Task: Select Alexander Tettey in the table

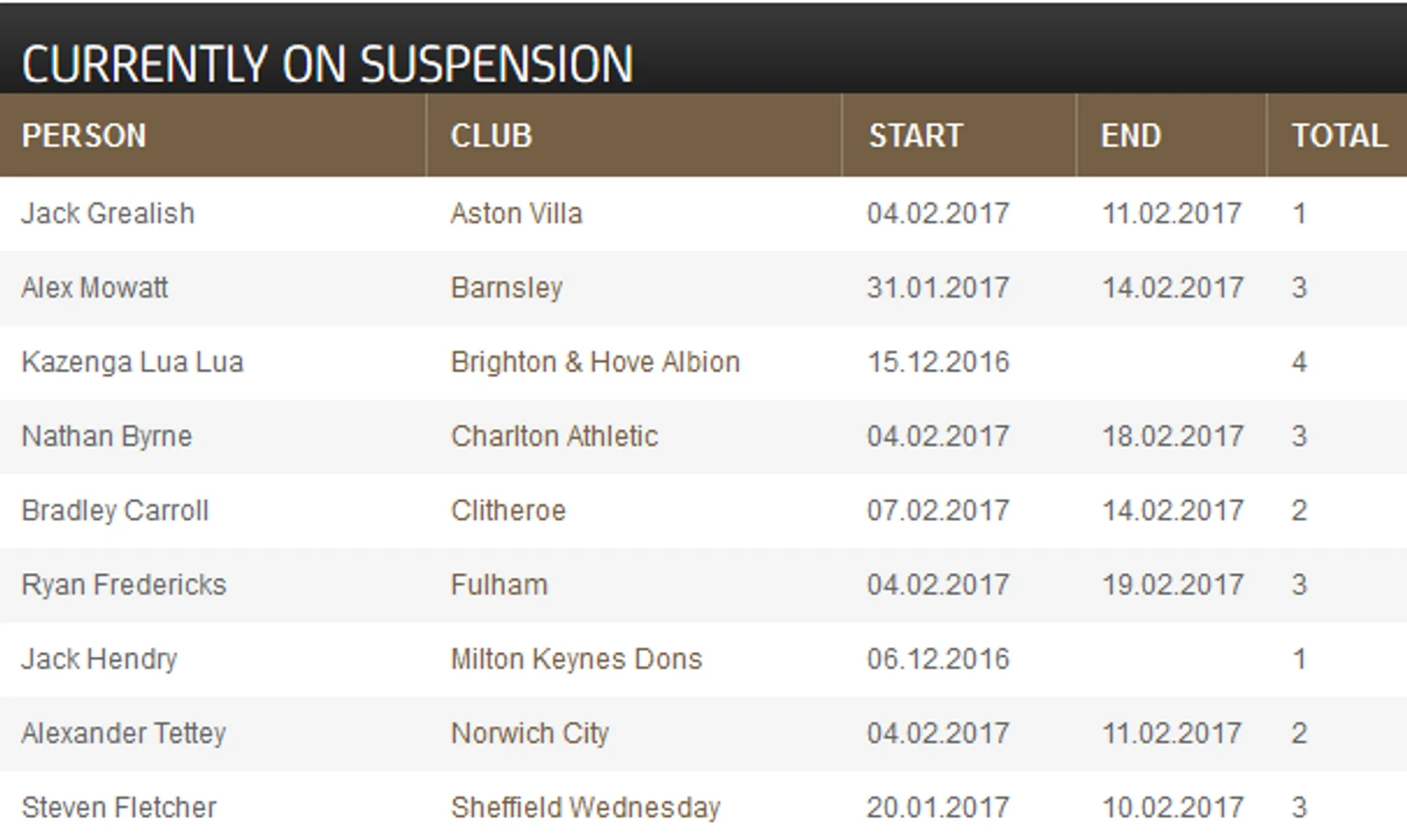Action: click(123, 732)
